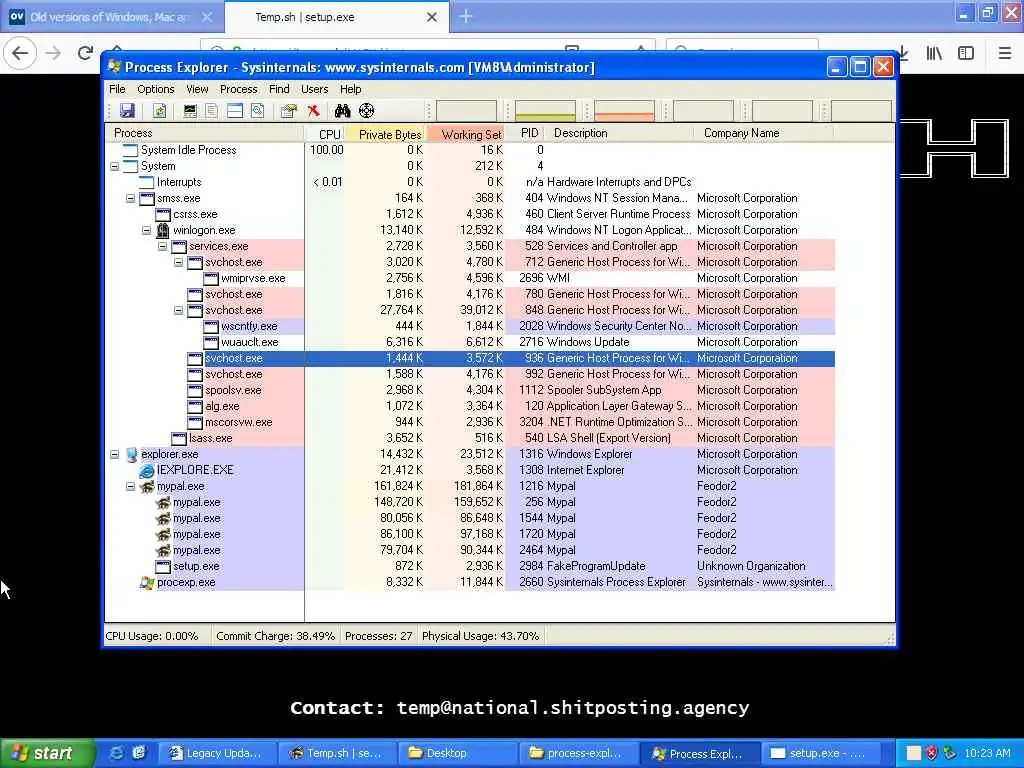Sort by the Private Bytes column header
The height and width of the screenshot is (768, 1024).
click(x=385, y=134)
